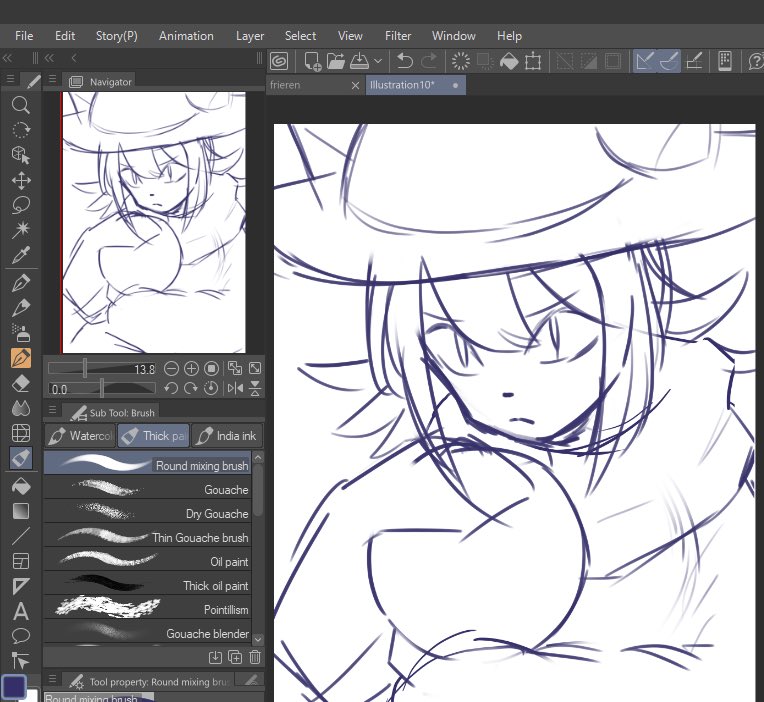Switch to the frieren document tab
The image size is (764, 702).
[307, 85]
